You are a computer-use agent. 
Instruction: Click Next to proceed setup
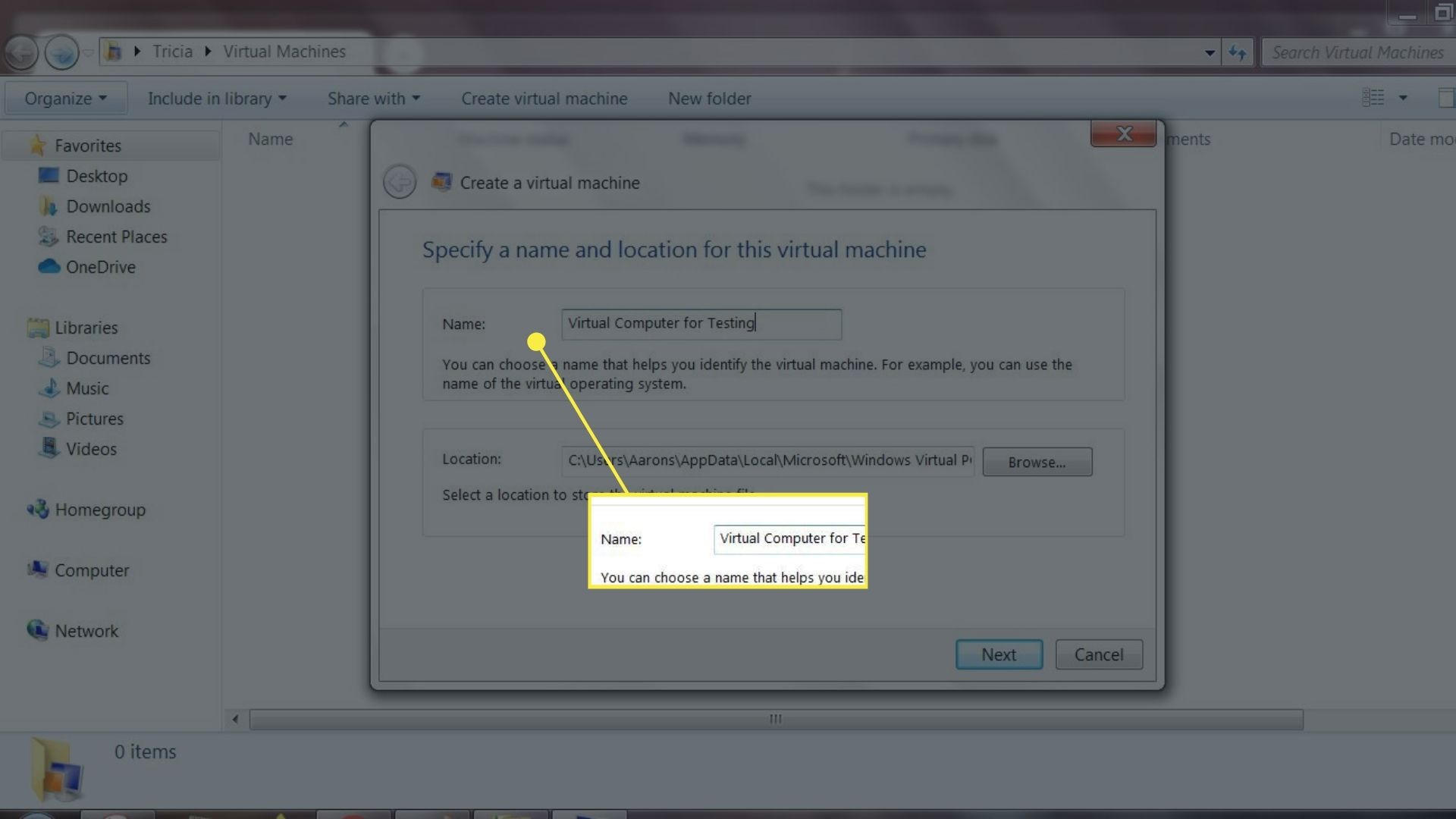click(999, 654)
